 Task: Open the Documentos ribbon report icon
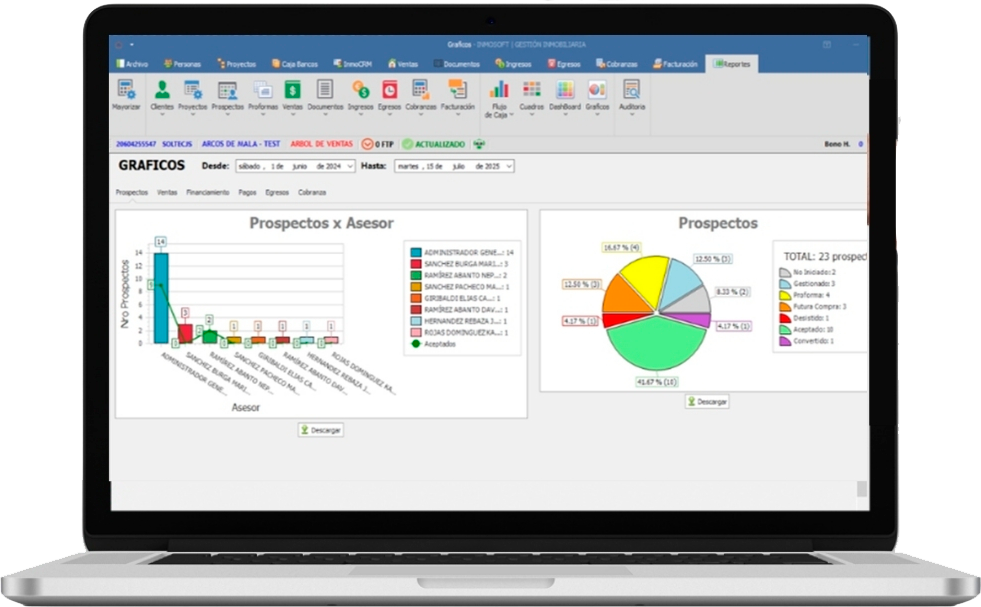click(325, 90)
